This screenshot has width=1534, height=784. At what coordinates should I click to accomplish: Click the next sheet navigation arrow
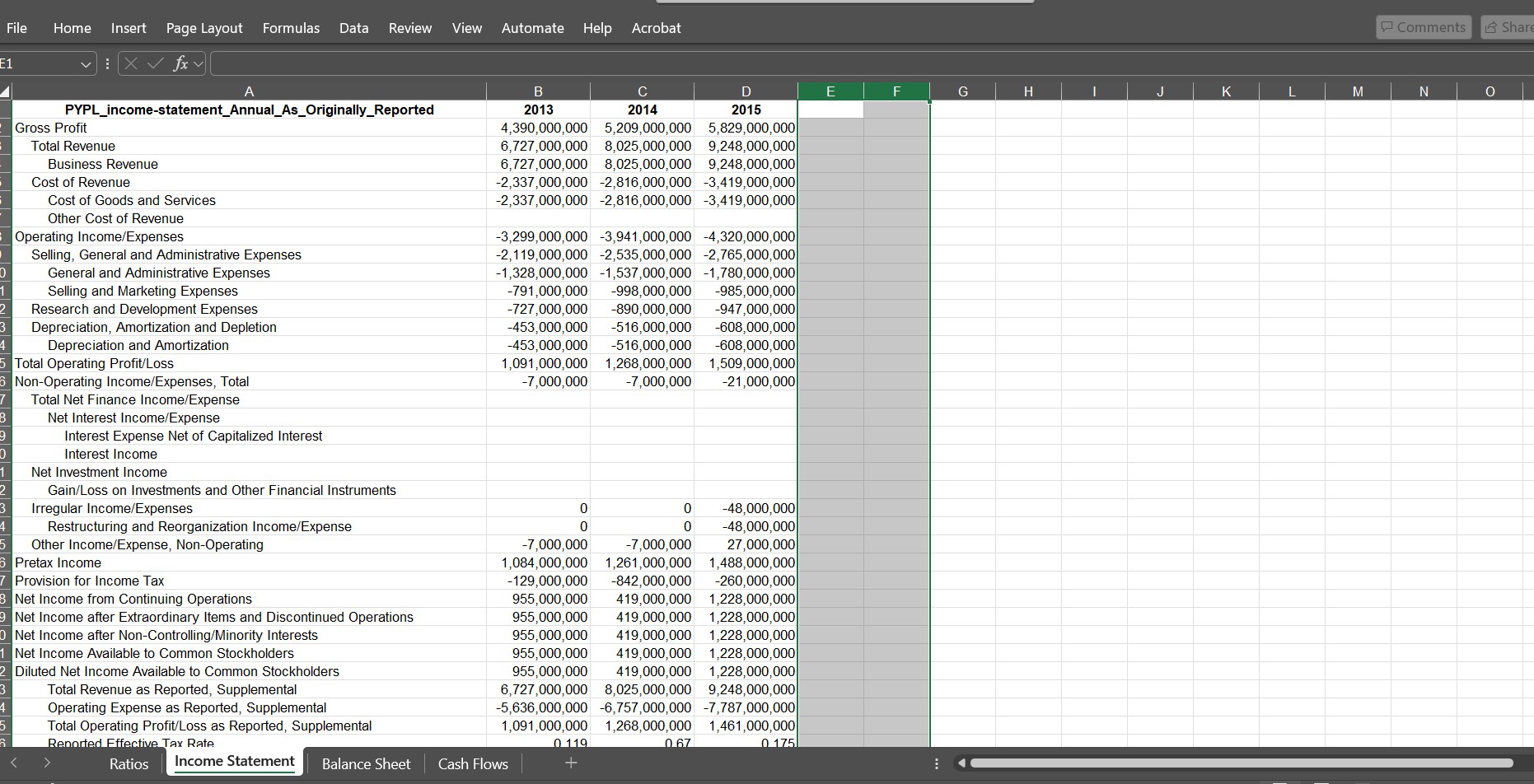click(x=47, y=763)
